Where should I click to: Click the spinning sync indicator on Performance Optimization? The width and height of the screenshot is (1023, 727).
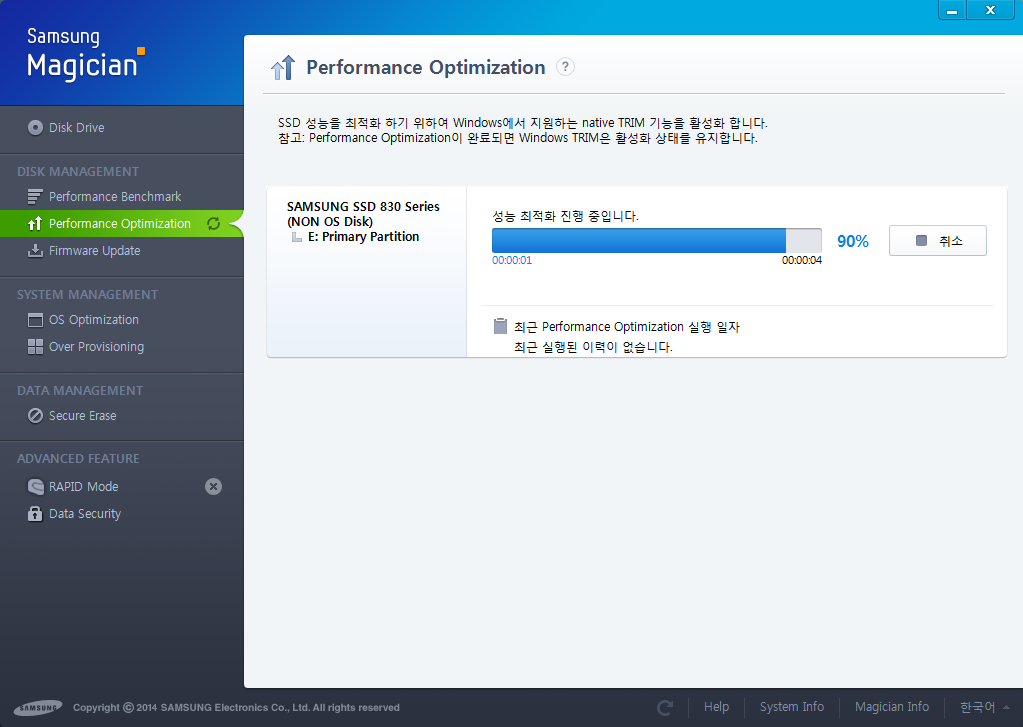[213, 224]
